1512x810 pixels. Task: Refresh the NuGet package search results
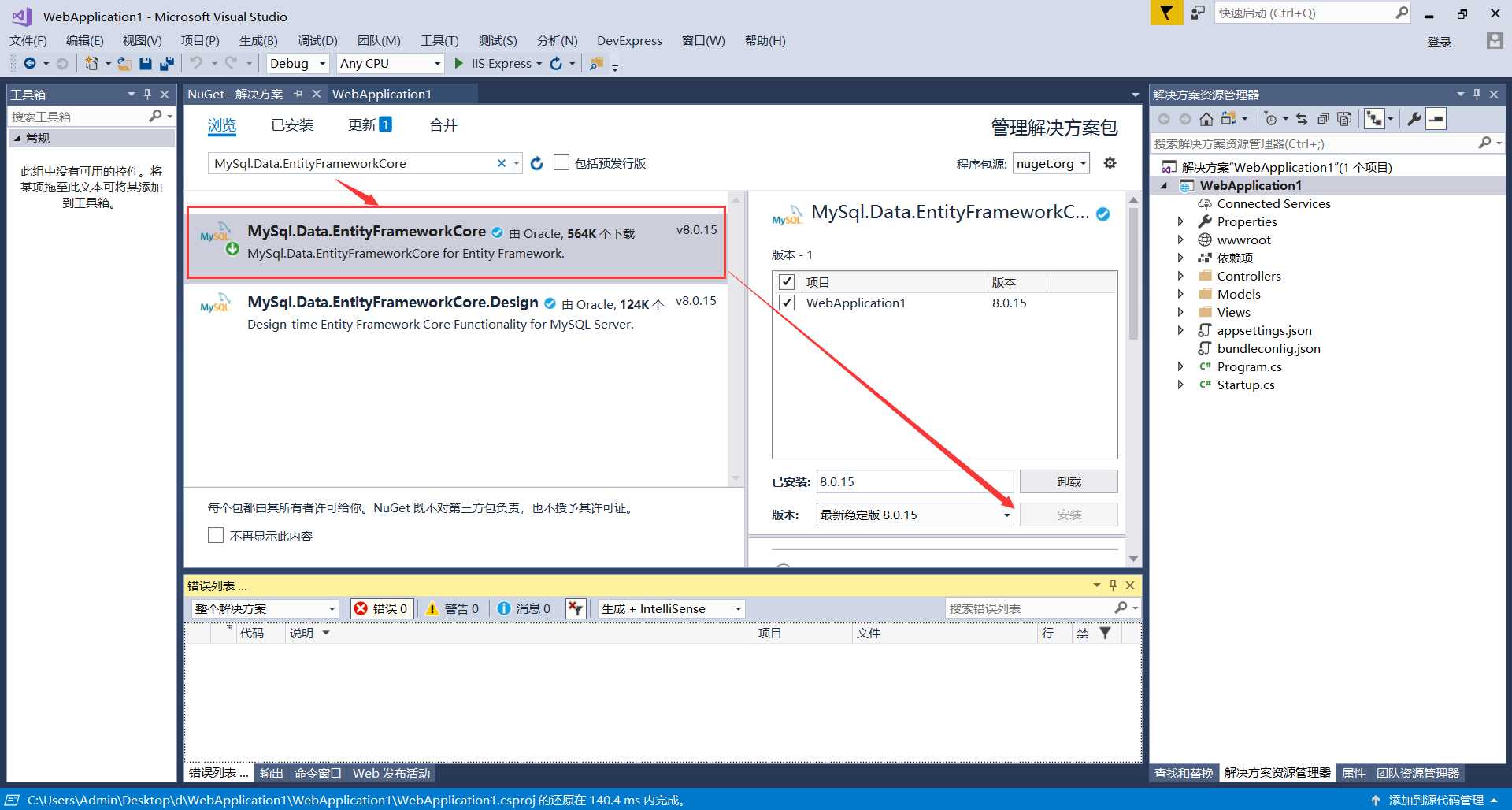click(537, 163)
